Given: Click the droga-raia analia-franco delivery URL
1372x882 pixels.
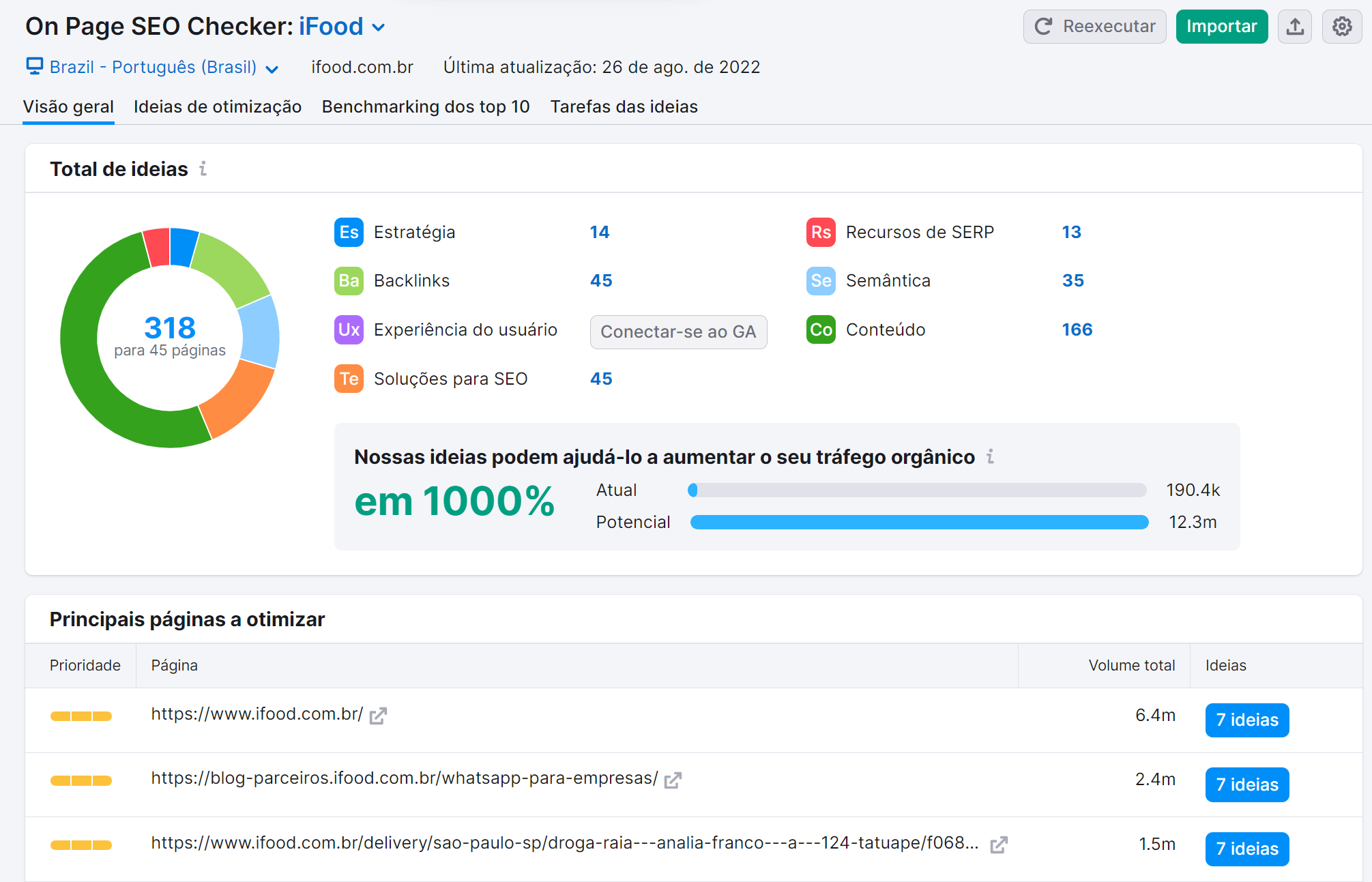Looking at the screenshot, I should 564,842.
